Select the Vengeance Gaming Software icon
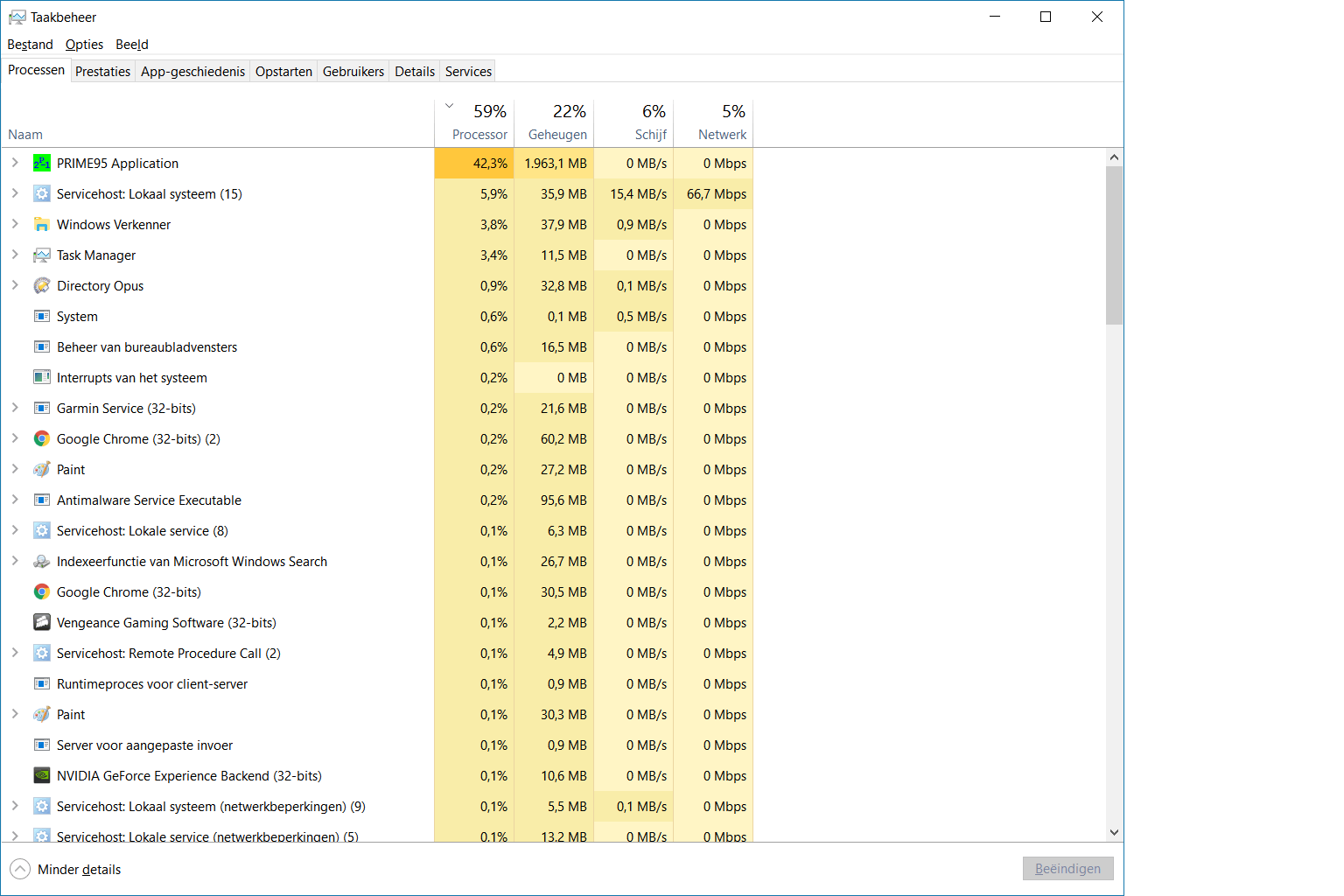Viewport: 1344px width, 896px height. click(x=42, y=622)
